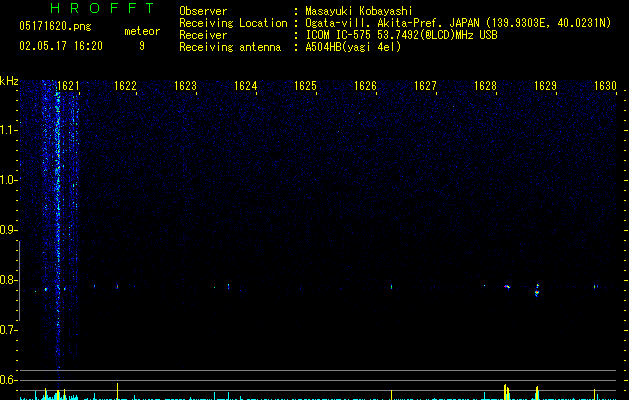Image resolution: width=629 pixels, height=400 pixels.
Task: Click the 1.1 kHz frequency label
Action: pos(8,130)
